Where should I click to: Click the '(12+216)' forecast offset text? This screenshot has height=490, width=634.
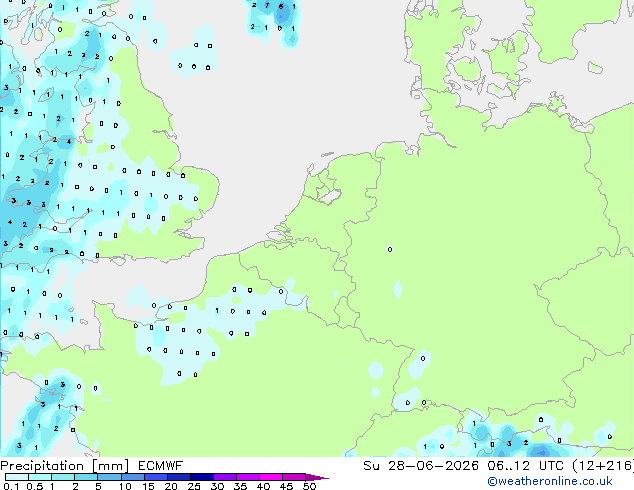[603, 466]
